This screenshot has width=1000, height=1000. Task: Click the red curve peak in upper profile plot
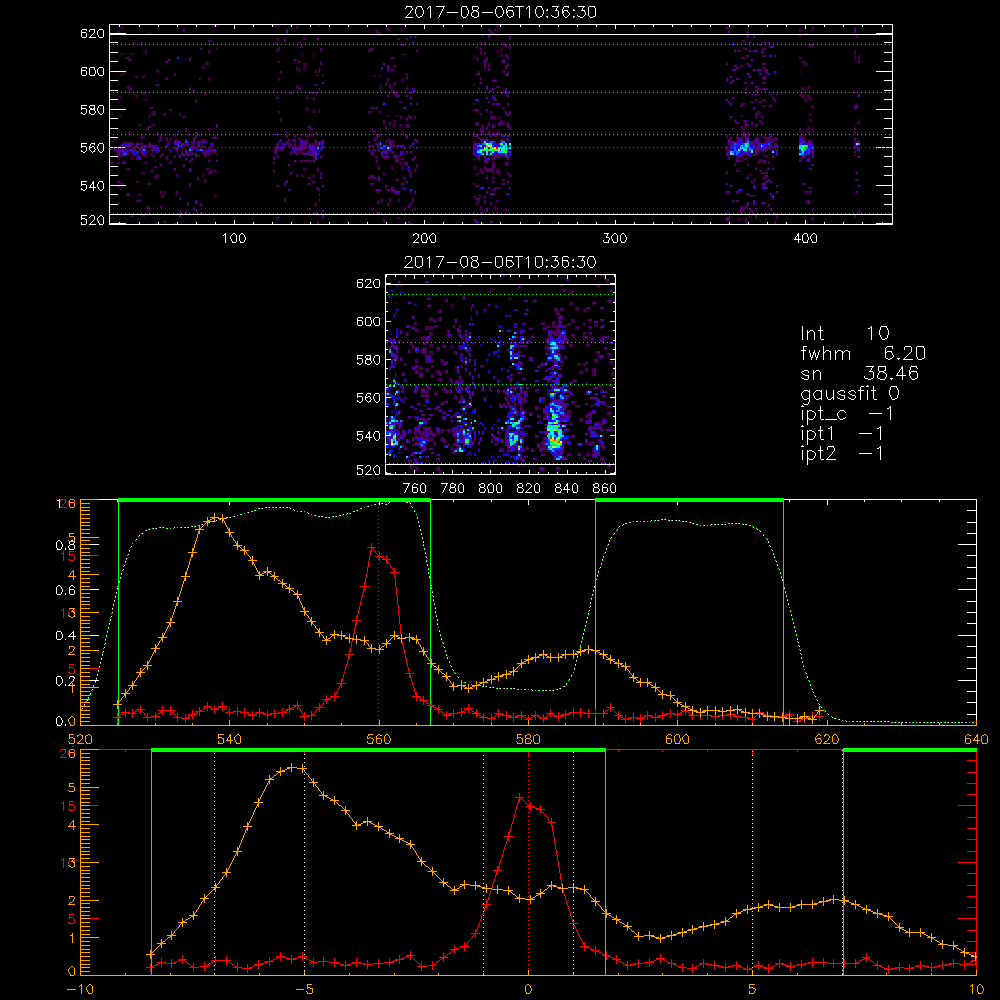point(371,547)
